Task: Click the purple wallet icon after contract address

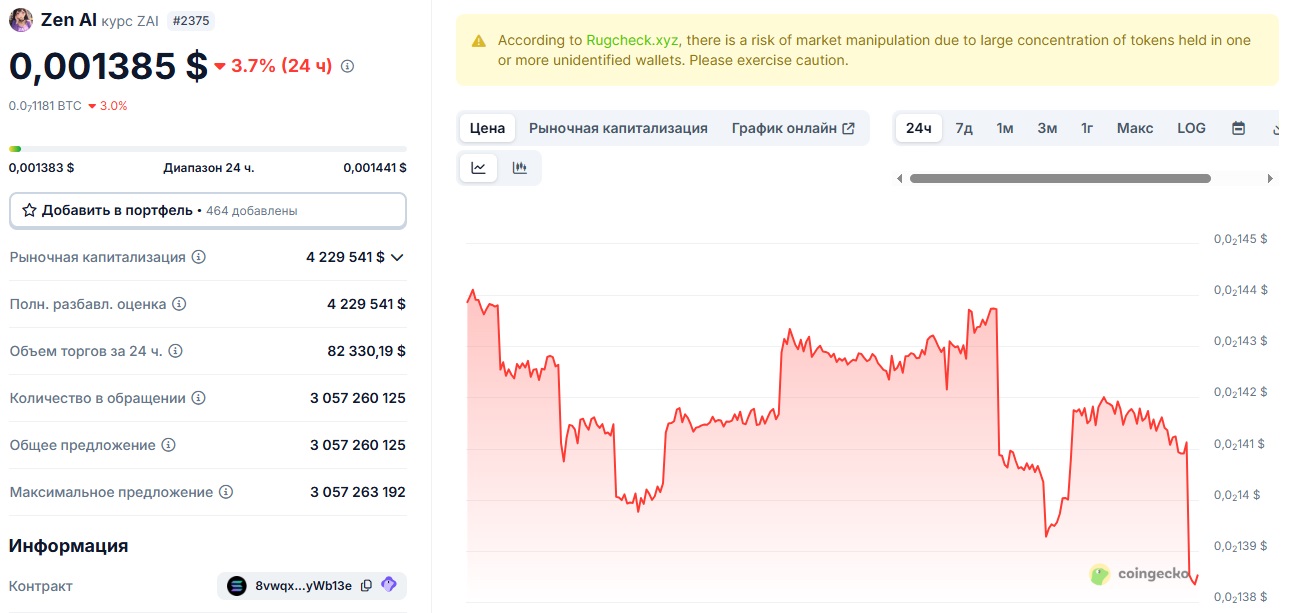Action: [389, 585]
